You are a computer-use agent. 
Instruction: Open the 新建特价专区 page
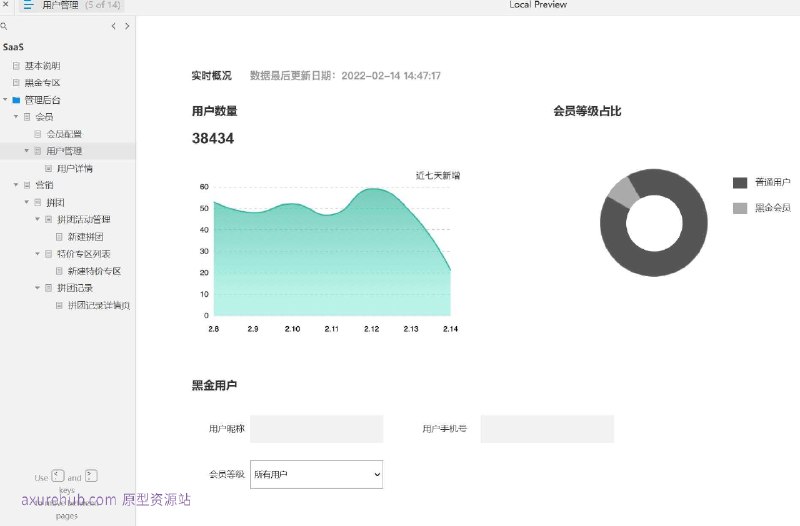(x=94, y=271)
